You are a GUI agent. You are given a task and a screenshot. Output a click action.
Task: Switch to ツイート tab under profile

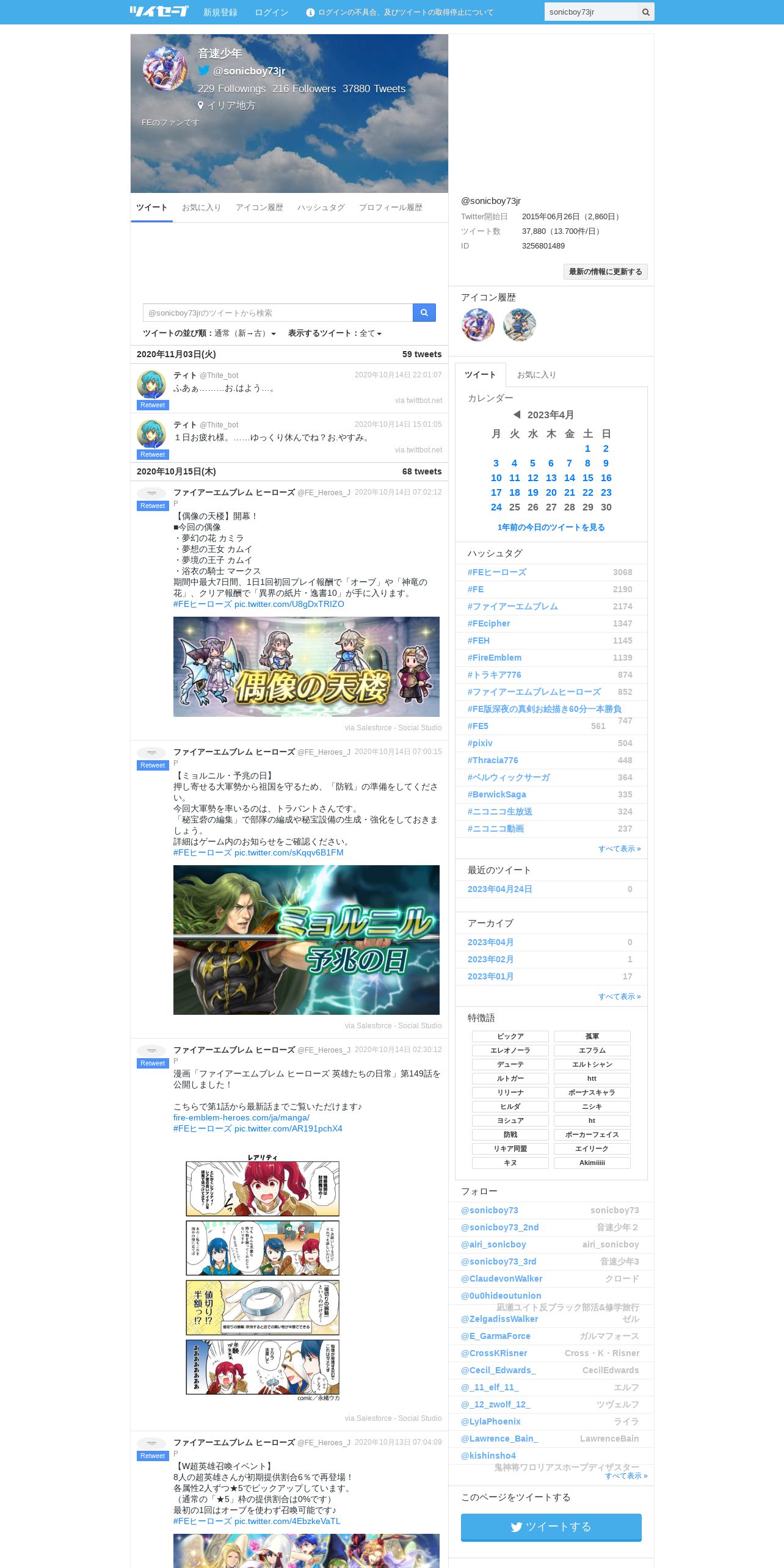click(151, 208)
